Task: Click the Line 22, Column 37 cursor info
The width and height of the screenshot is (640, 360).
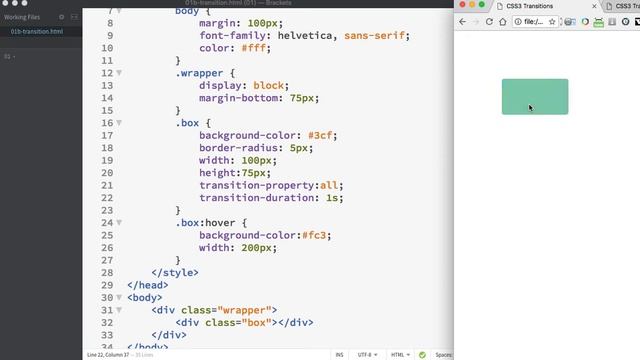Action: pyautogui.click(x=108, y=355)
